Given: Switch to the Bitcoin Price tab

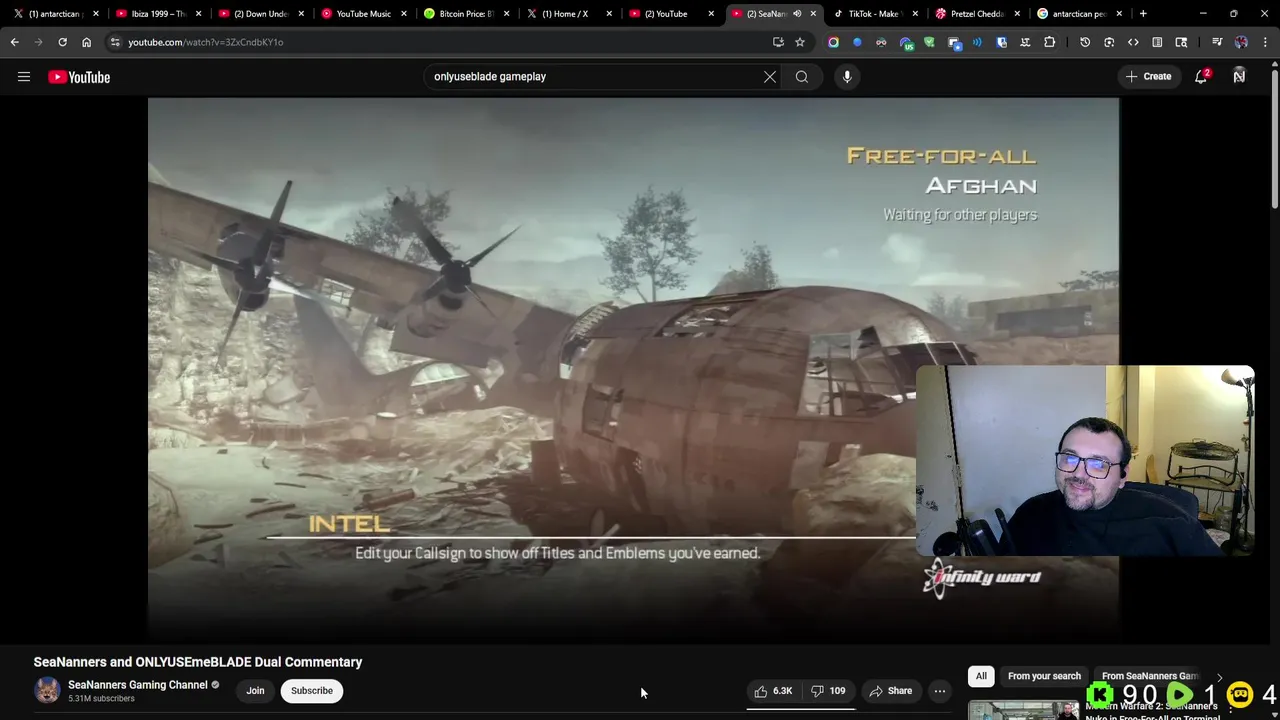Looking at the screenshot, I should click(467, 14).
